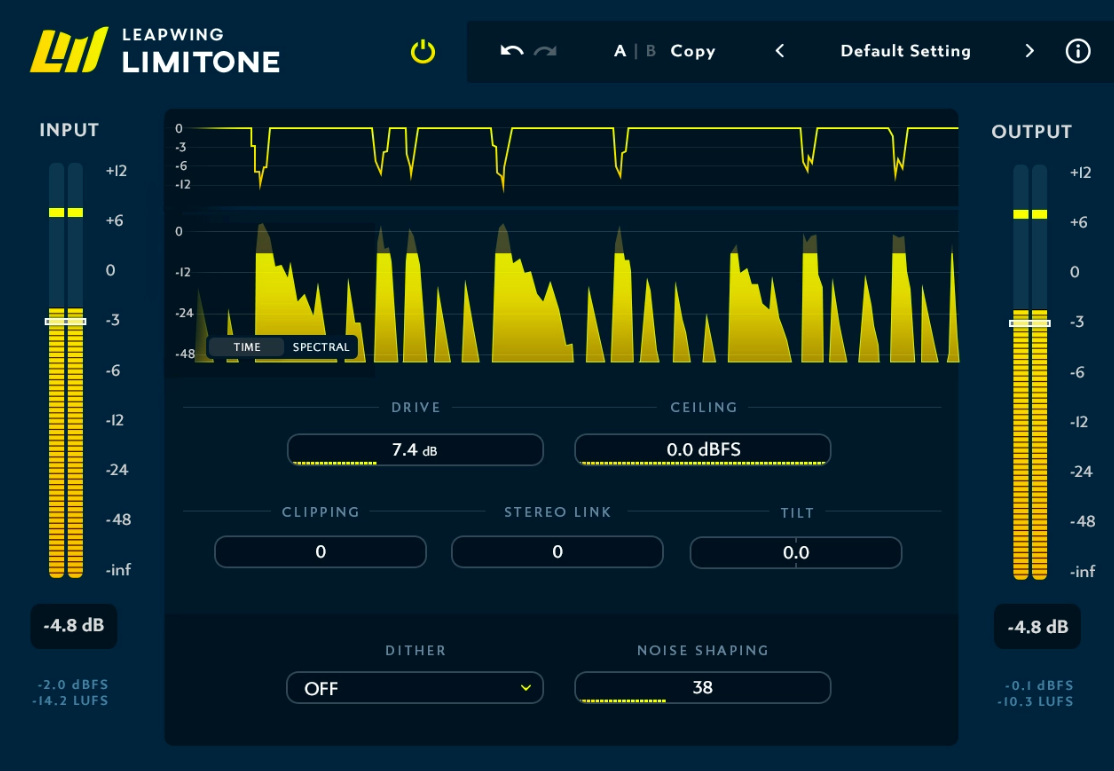Click the input gain -4.8 dB readout
The height and width of the screenshot is (771, 1114).
pos(74,626)
